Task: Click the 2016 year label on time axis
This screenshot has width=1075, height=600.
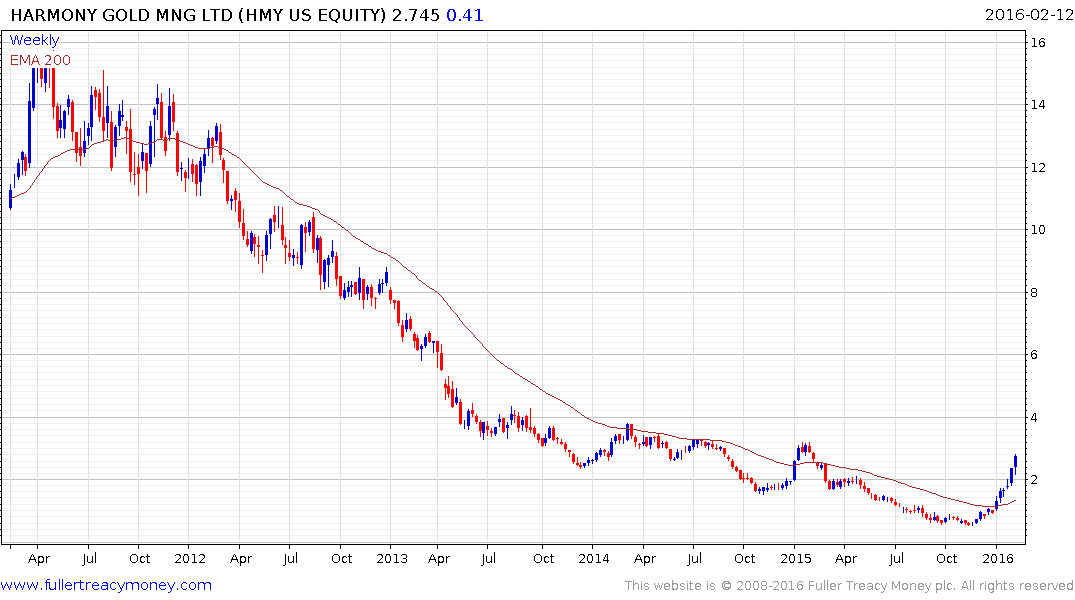Action: point(998,559)
